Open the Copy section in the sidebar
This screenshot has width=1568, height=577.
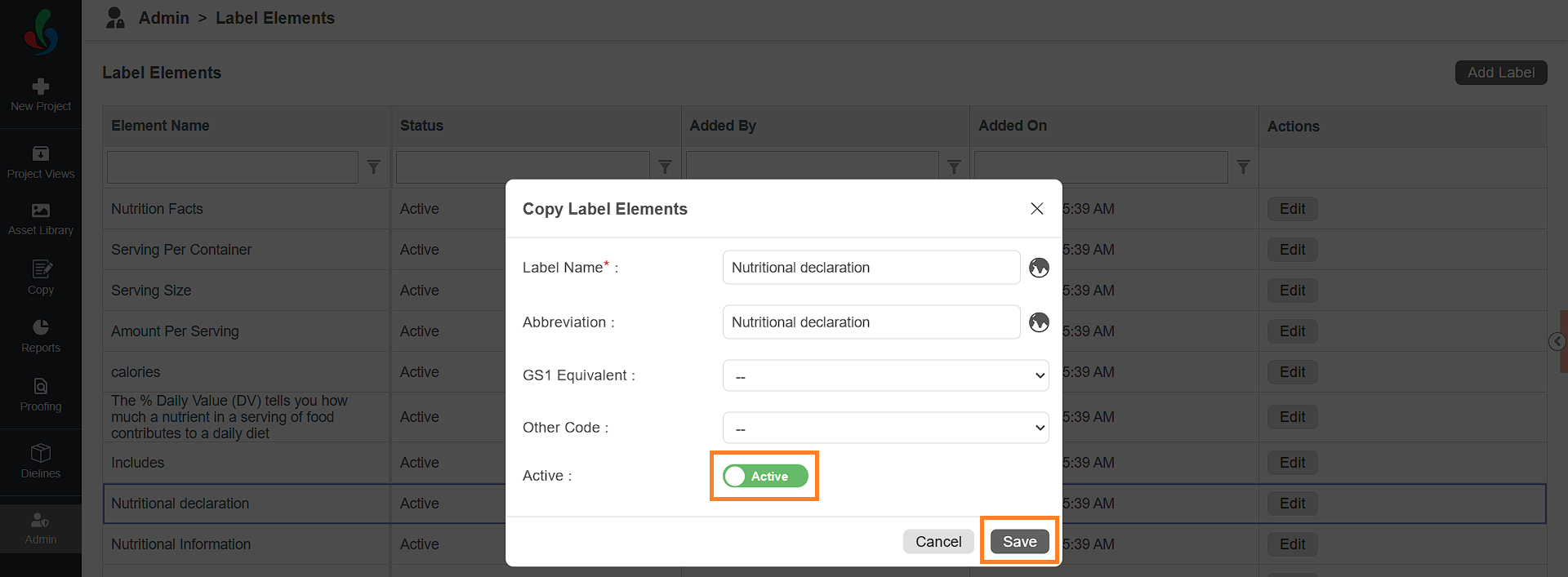coord(41,277)
